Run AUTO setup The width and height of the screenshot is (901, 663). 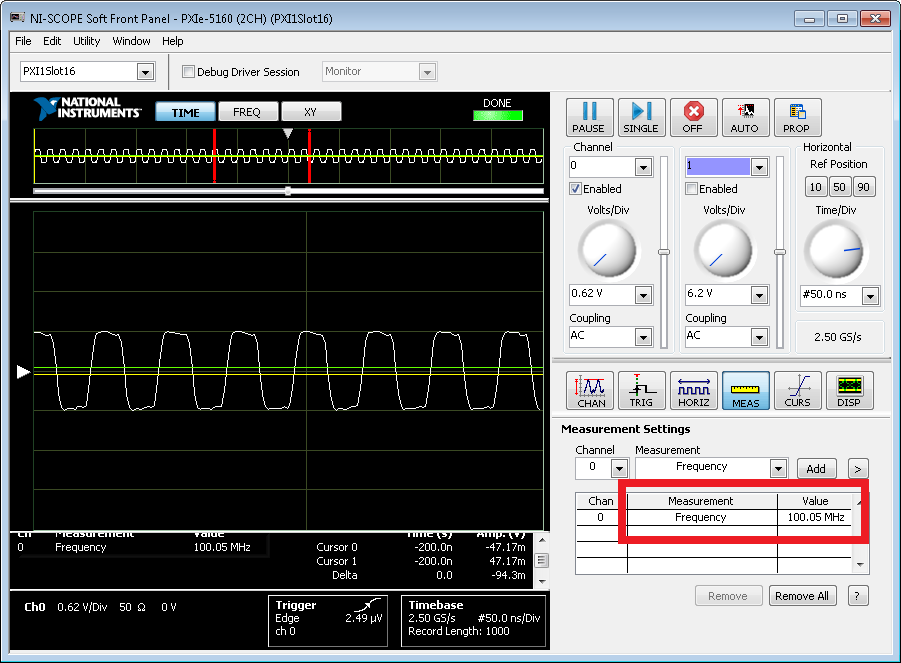coord(745,117)
